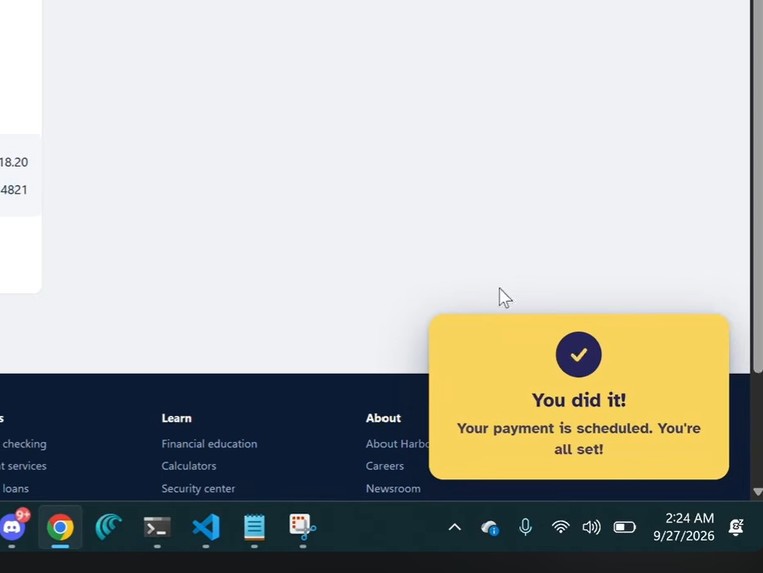Screen dimensions: 763x573
Task: Click the "You did it!" toast heading
Action: pyautogui.click(x=579, y=400)
